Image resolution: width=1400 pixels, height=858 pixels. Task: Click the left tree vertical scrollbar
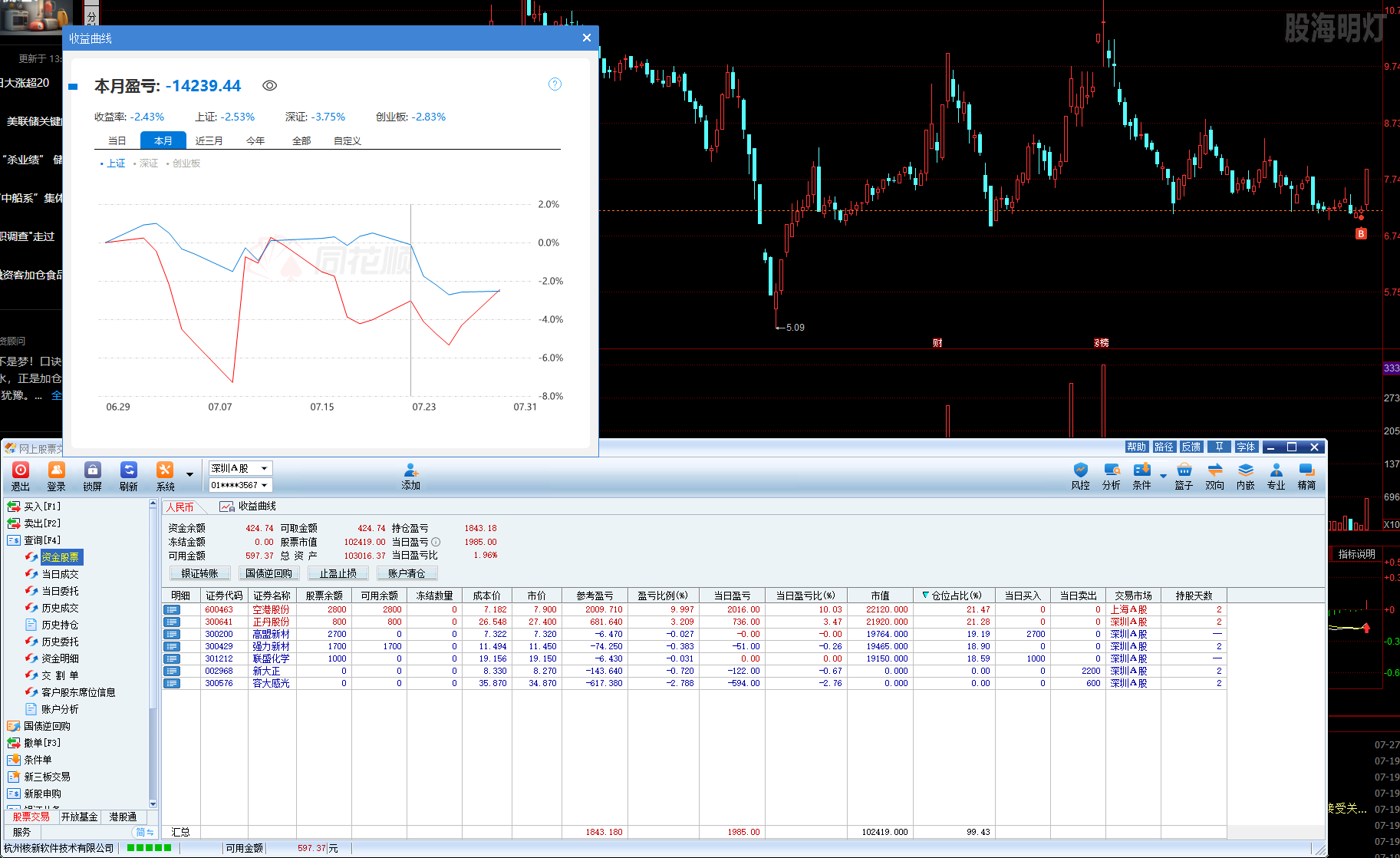[x=153, y=654]
